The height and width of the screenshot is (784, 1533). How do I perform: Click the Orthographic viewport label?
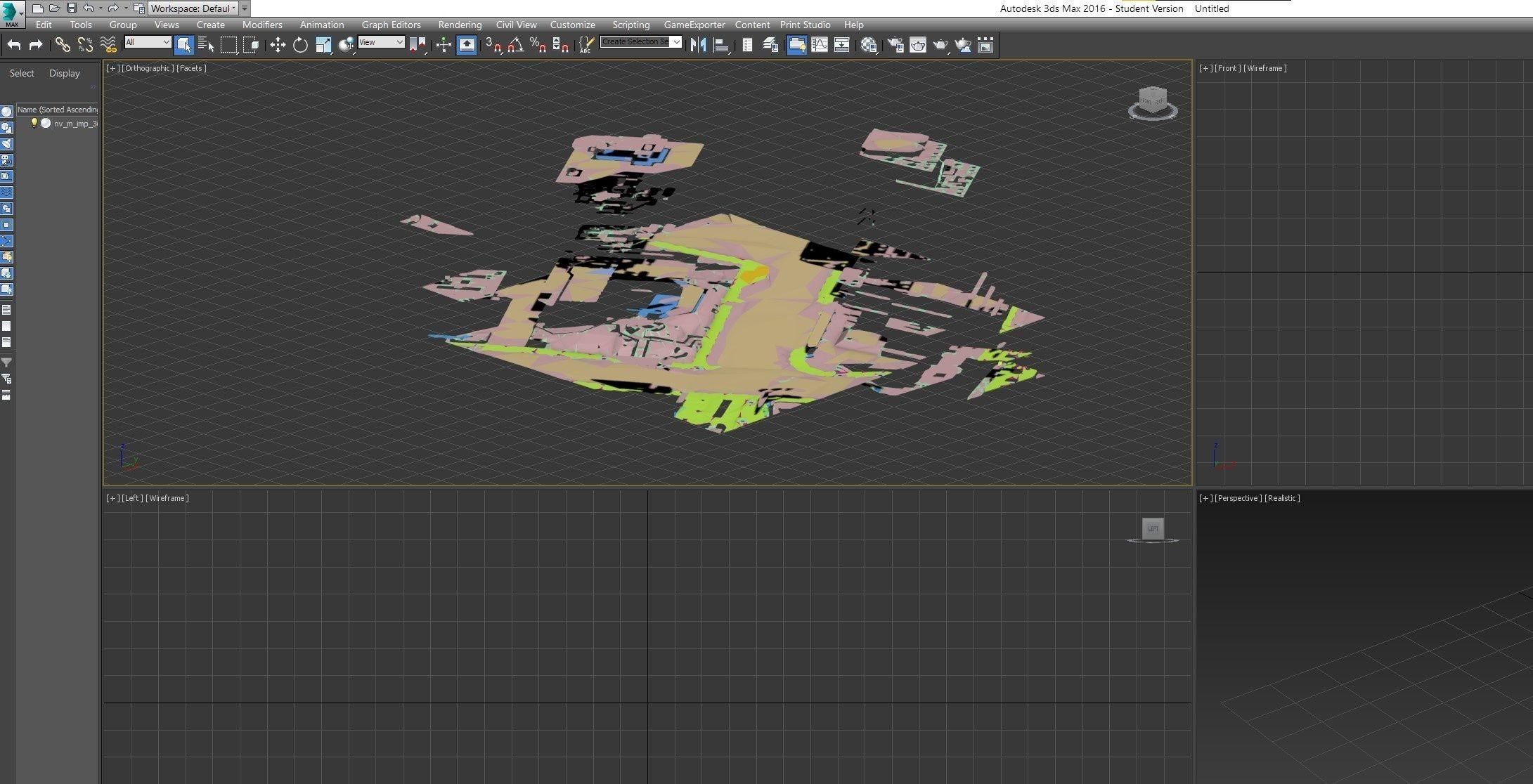(x=148, y=68)
